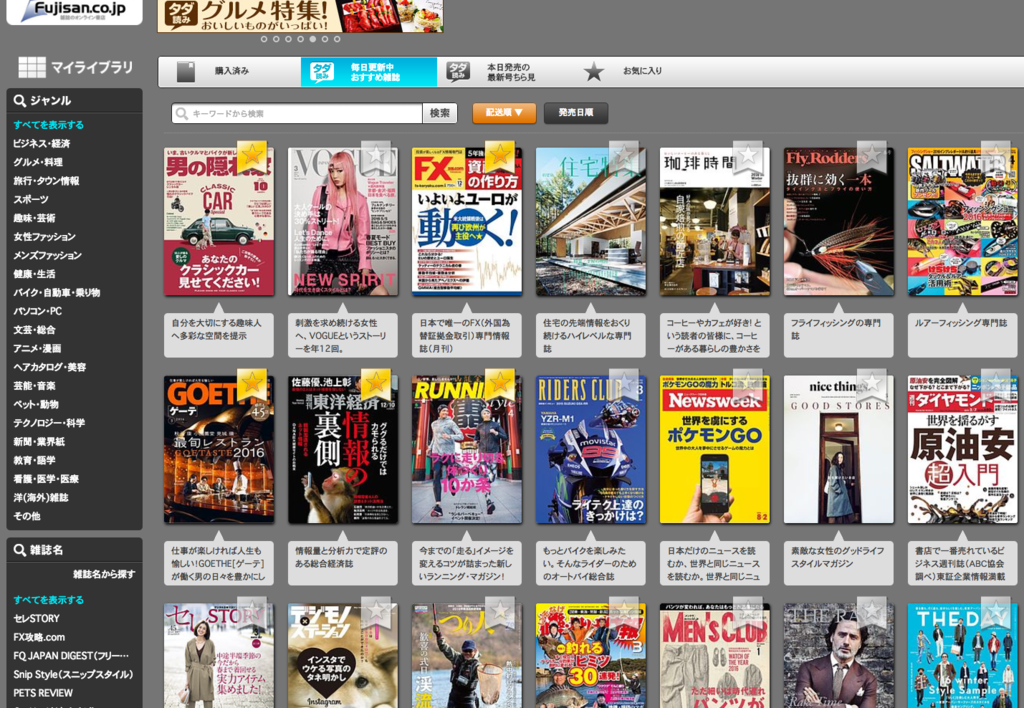Viewport: 1024px width, 708px height.
Task: Select 洋(海外)雑誌 genre
Action: click(40, 498)
